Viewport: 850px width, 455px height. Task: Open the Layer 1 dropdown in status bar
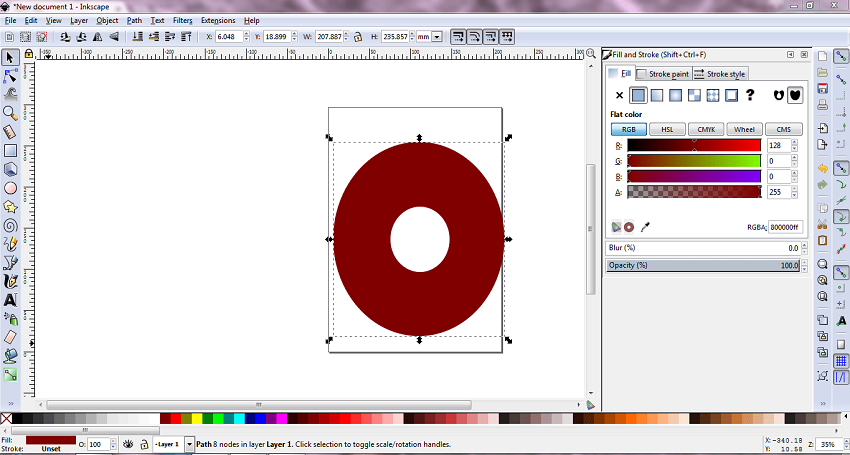point(170,444)
